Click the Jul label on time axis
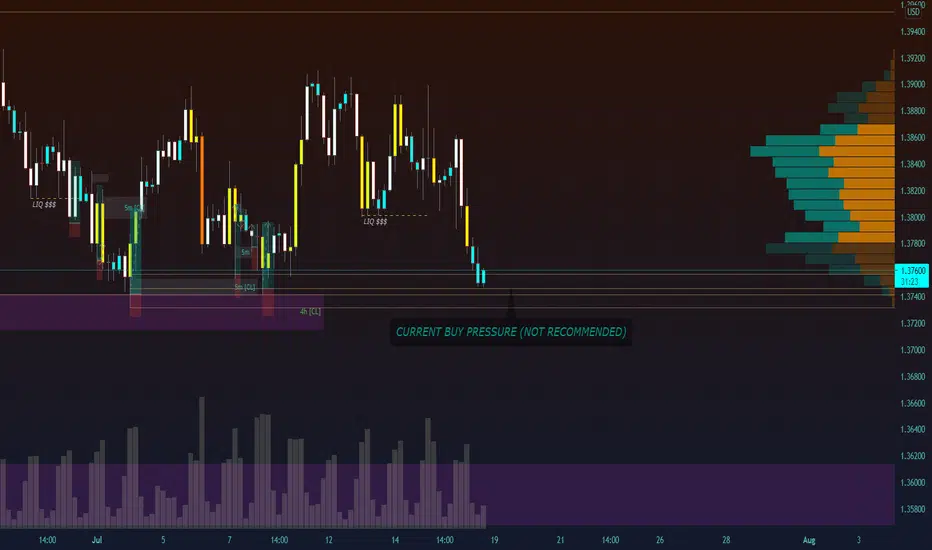Screen dimensions: 932x550 point(97,540)
